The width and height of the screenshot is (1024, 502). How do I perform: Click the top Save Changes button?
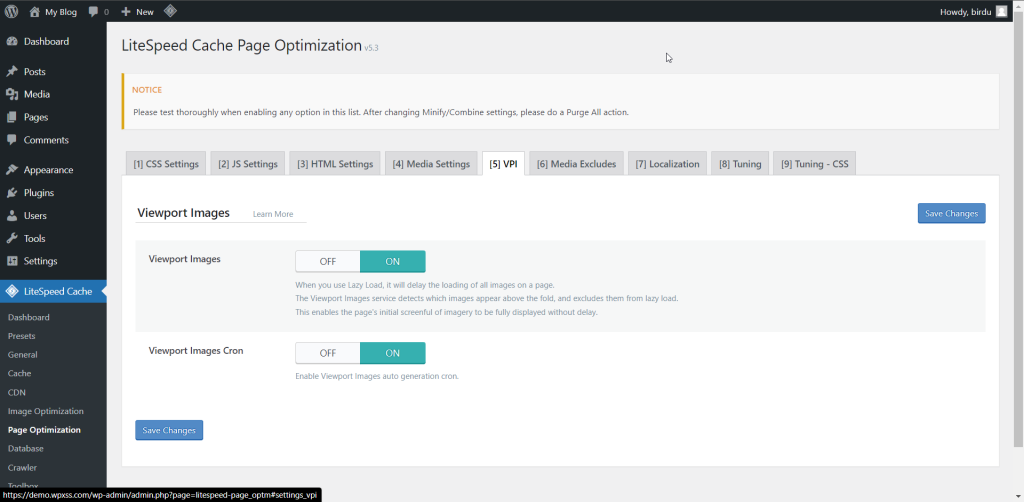click(x=952, y=213)
